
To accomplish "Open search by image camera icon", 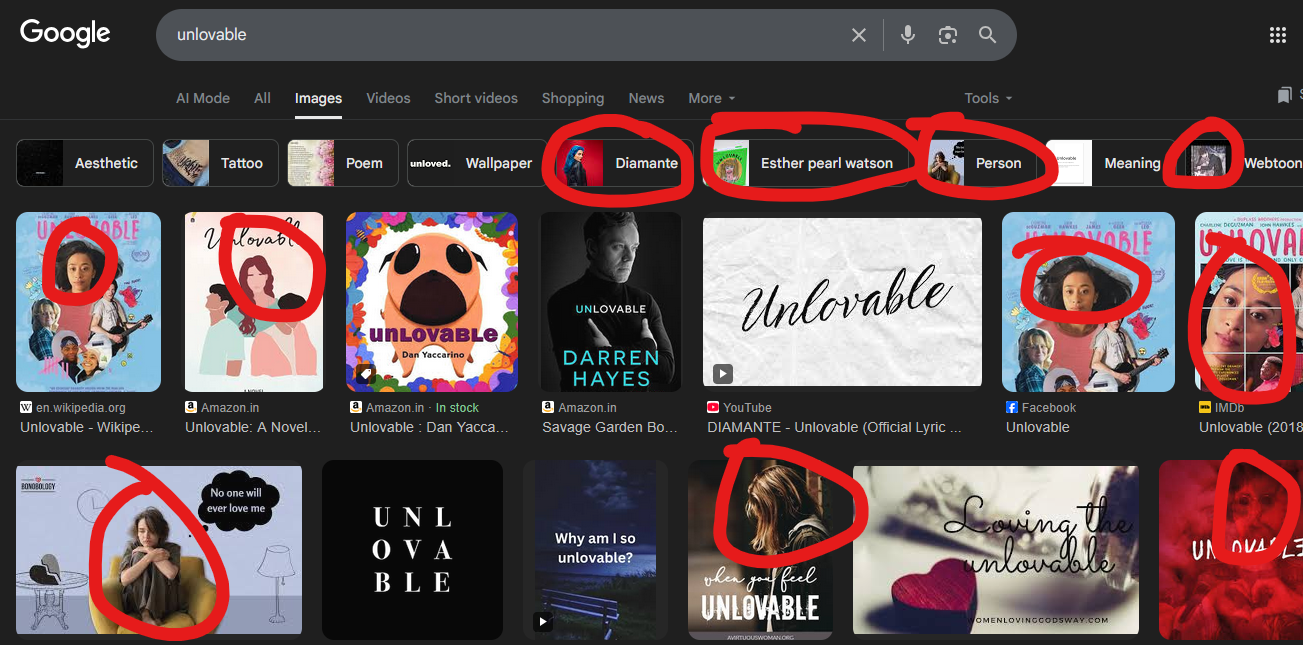I will [947, 35].
